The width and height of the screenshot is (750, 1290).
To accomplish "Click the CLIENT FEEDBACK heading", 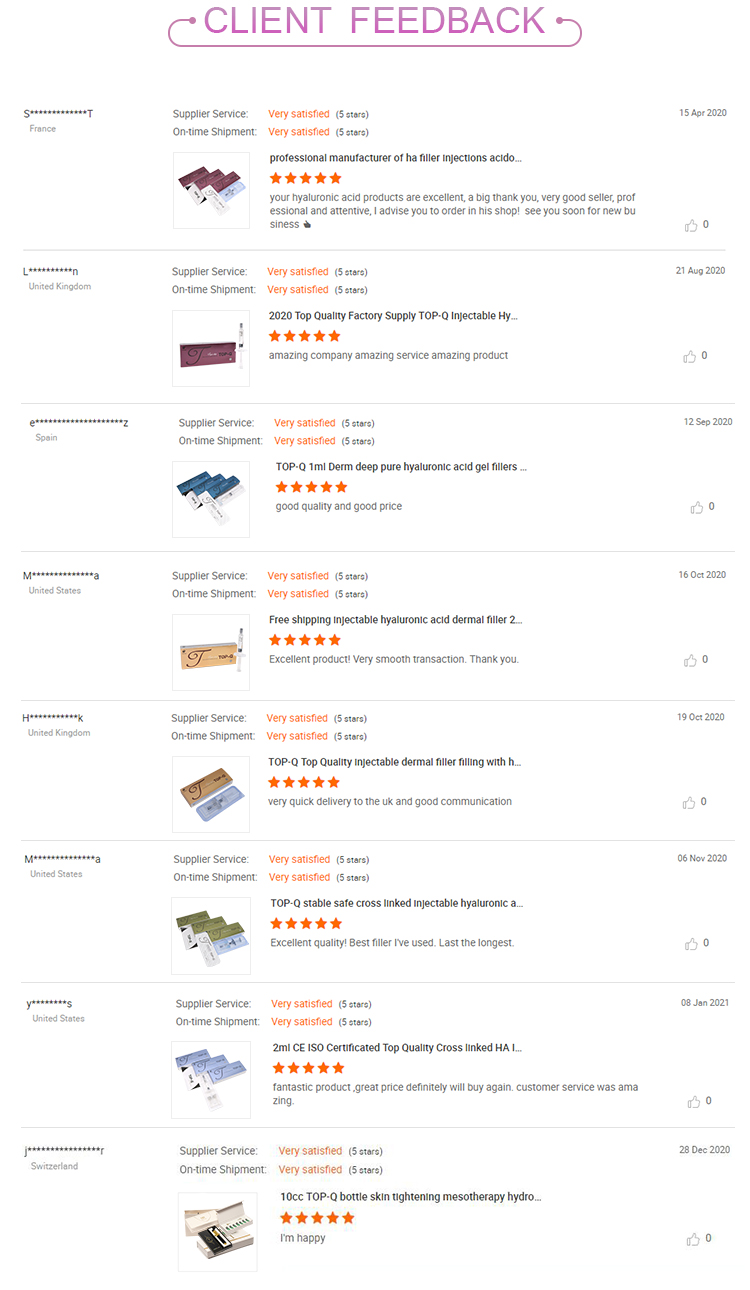I will 375,22.
